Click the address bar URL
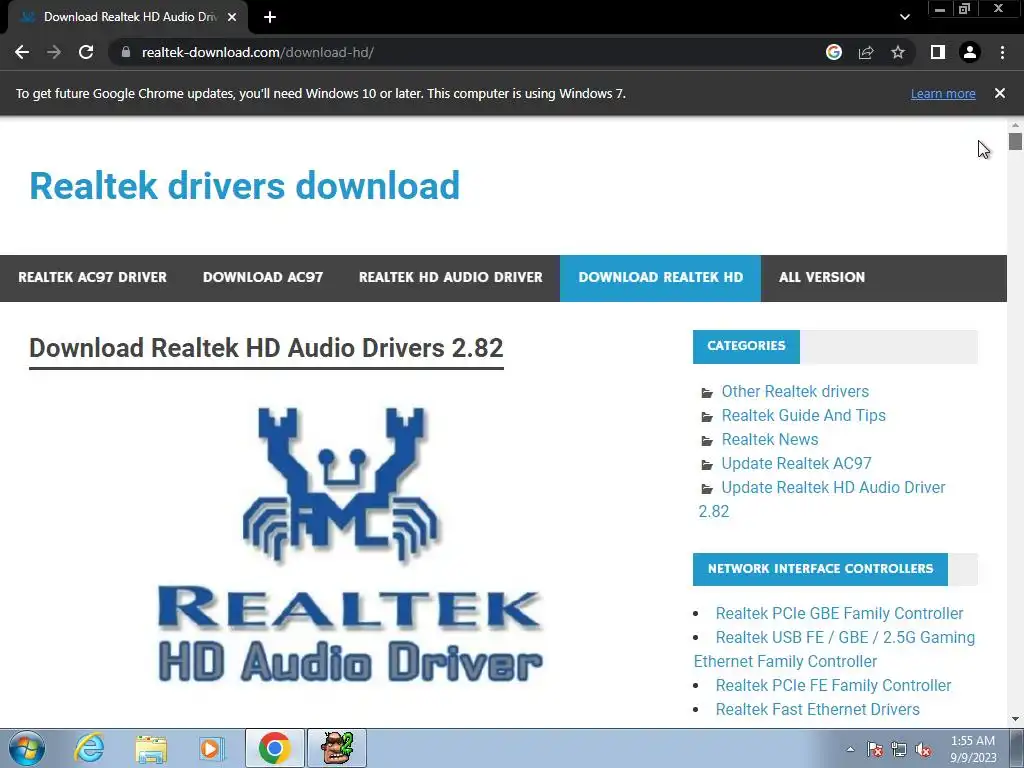 [257, 52]
